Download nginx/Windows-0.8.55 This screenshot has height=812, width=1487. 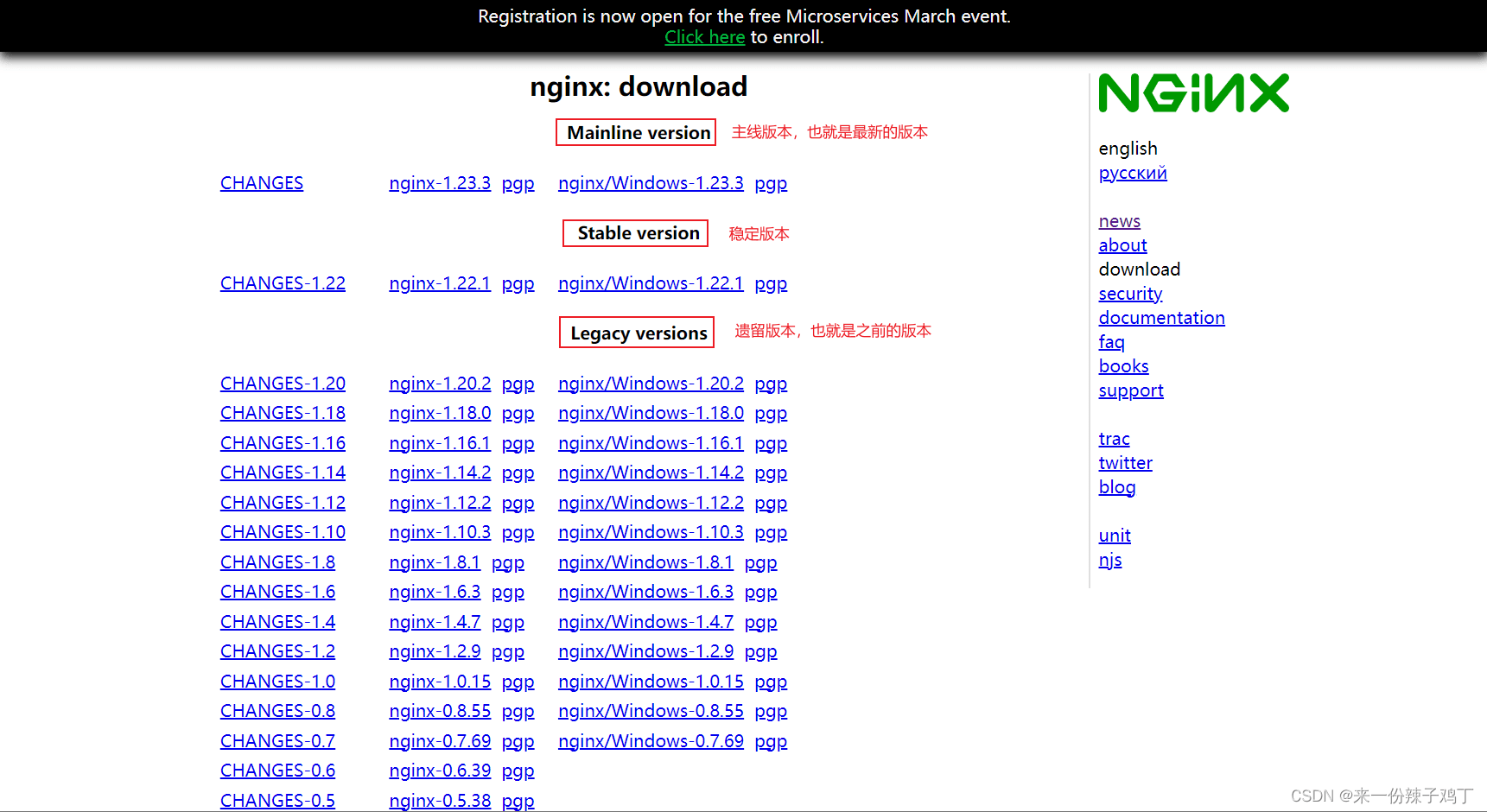651,711
